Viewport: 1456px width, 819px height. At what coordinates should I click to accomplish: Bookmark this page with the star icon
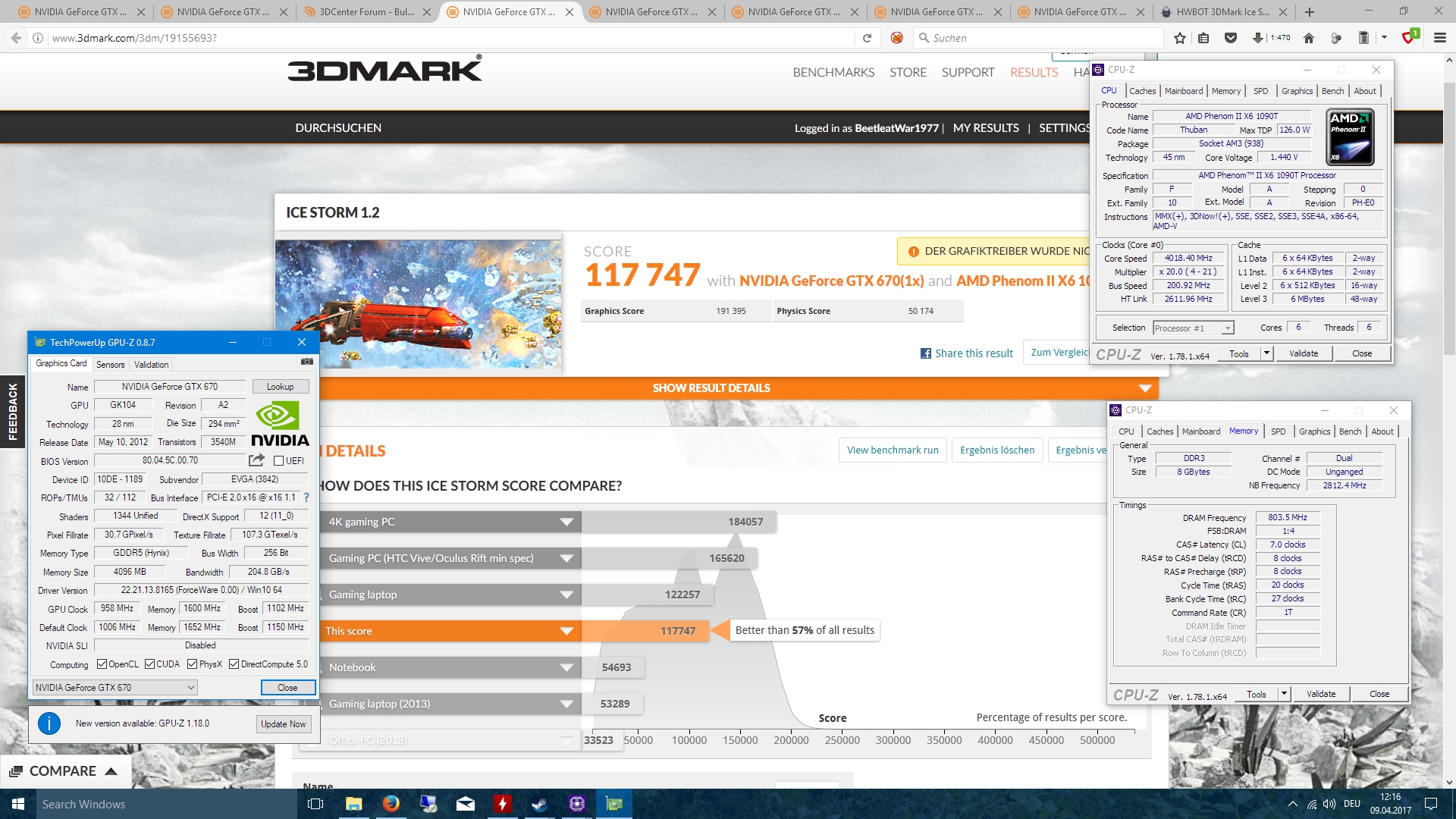tap(1180, 38)
